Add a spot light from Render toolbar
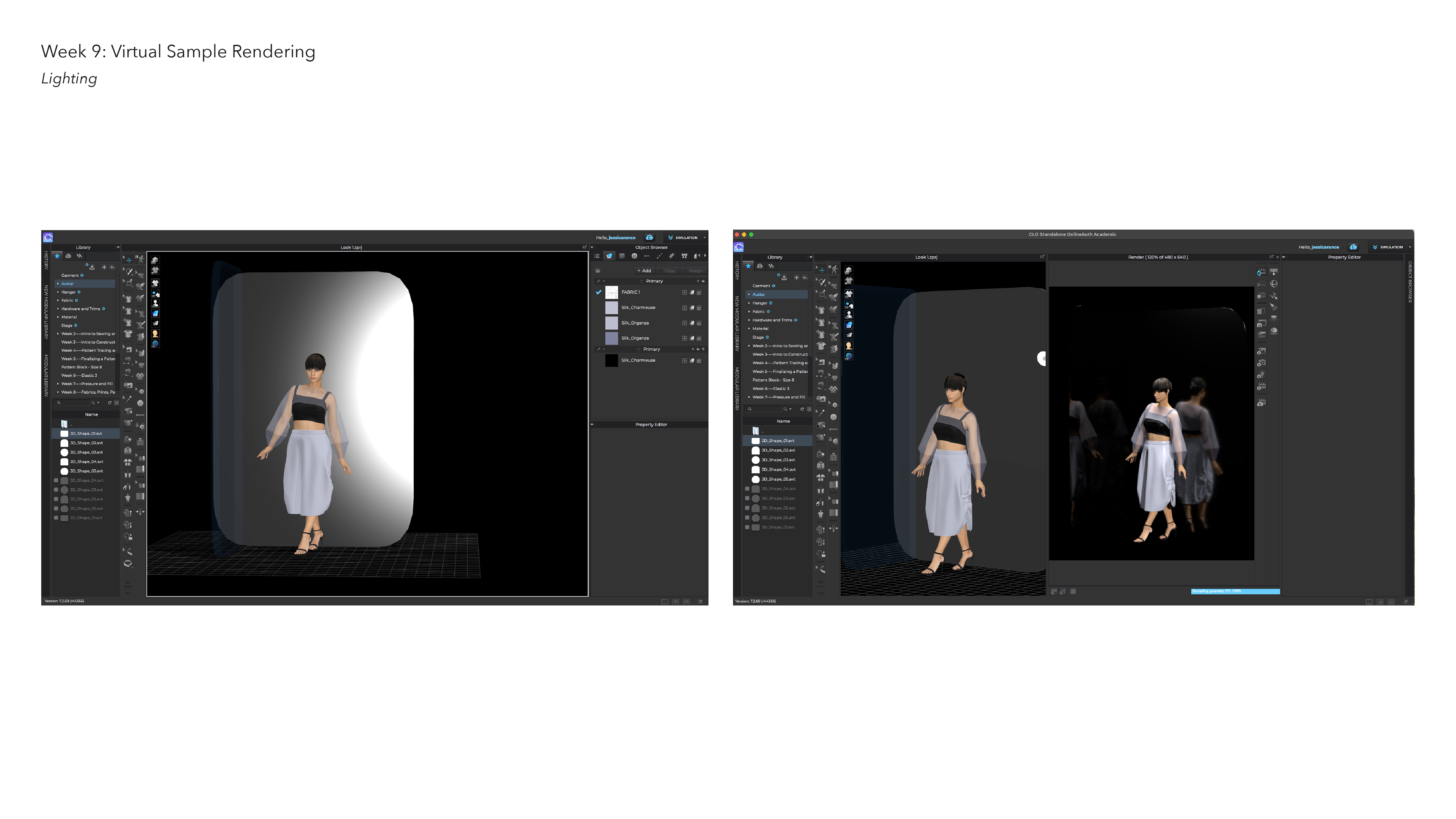This screenshot has height=819, width=1456. pyautogui.click(x=1274, y=308)
